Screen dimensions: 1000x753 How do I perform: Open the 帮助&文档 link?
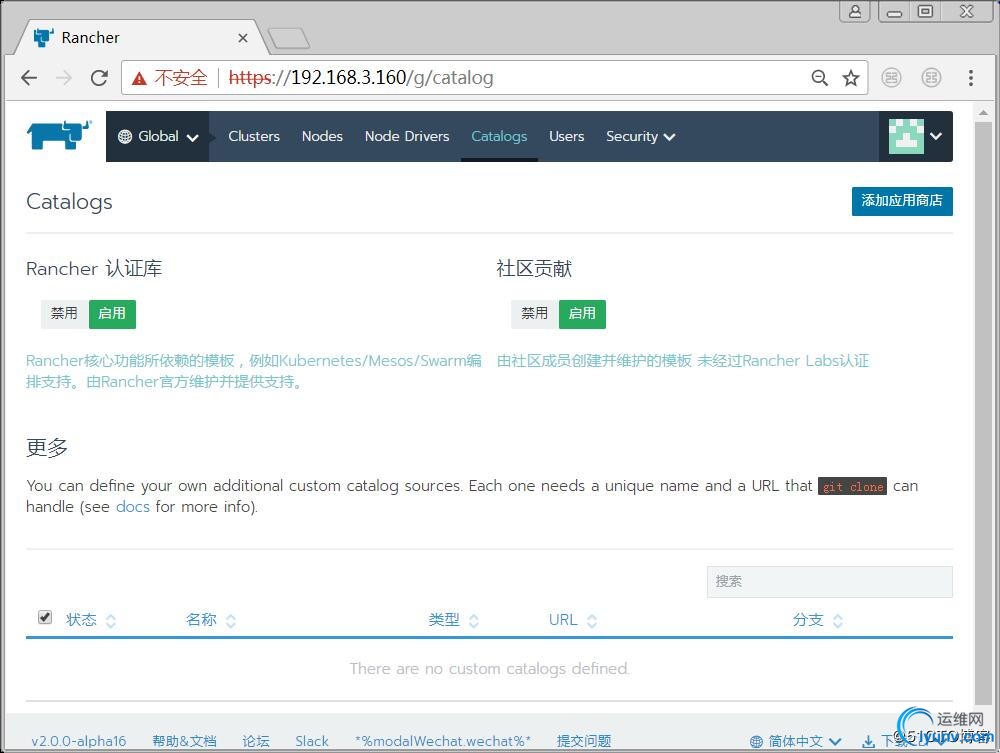click(184, 741)
